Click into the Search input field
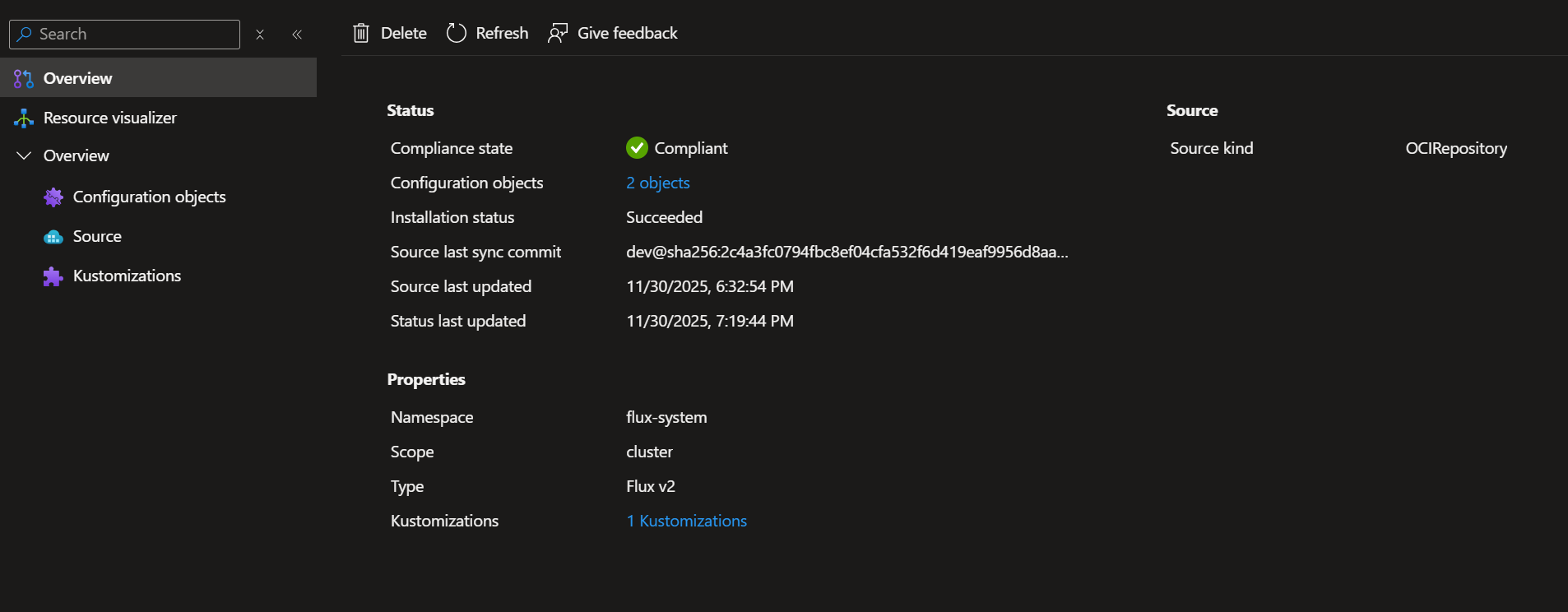 pos(124,34)
